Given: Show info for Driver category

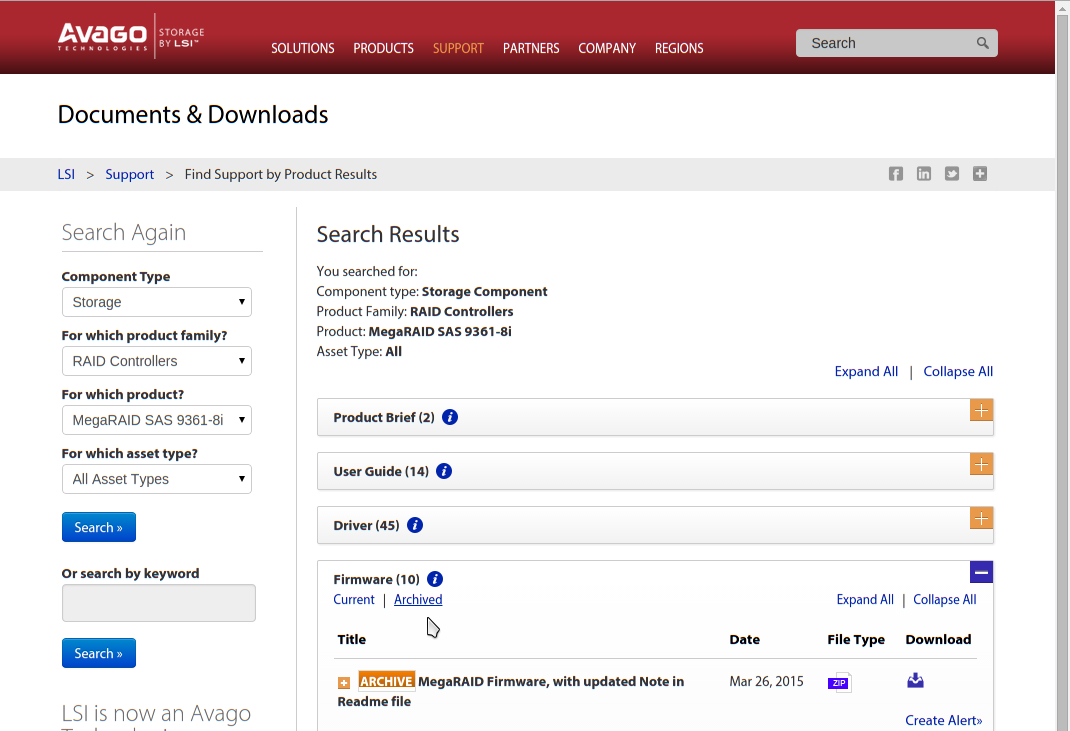Looking at the screenshot, I should 414,525.
